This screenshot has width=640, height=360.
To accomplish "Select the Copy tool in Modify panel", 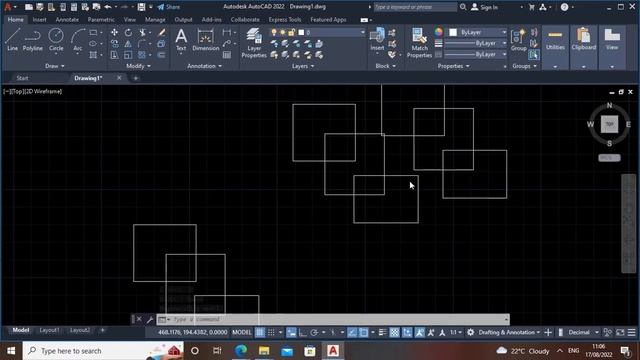I will tap(114, 44).
